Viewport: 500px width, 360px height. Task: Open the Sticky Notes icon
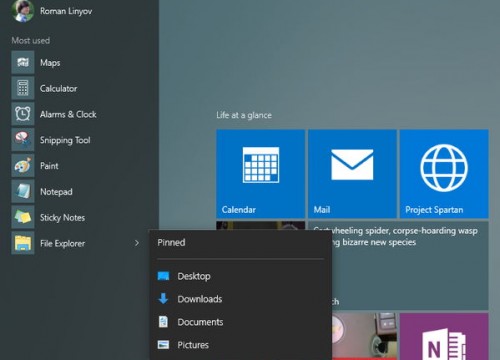tap(23, 217)
